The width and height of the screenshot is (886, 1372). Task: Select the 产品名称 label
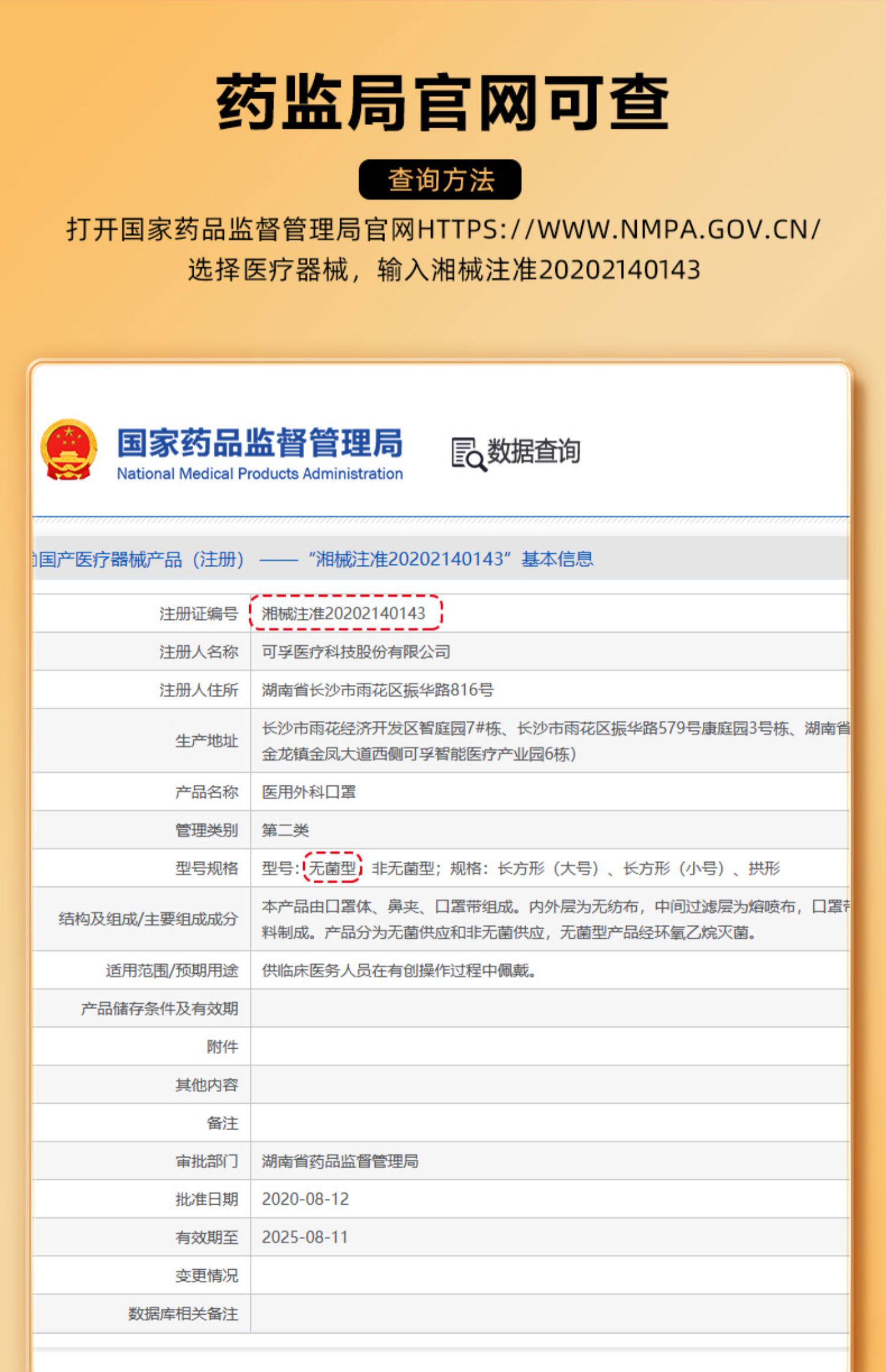(207, 792)
